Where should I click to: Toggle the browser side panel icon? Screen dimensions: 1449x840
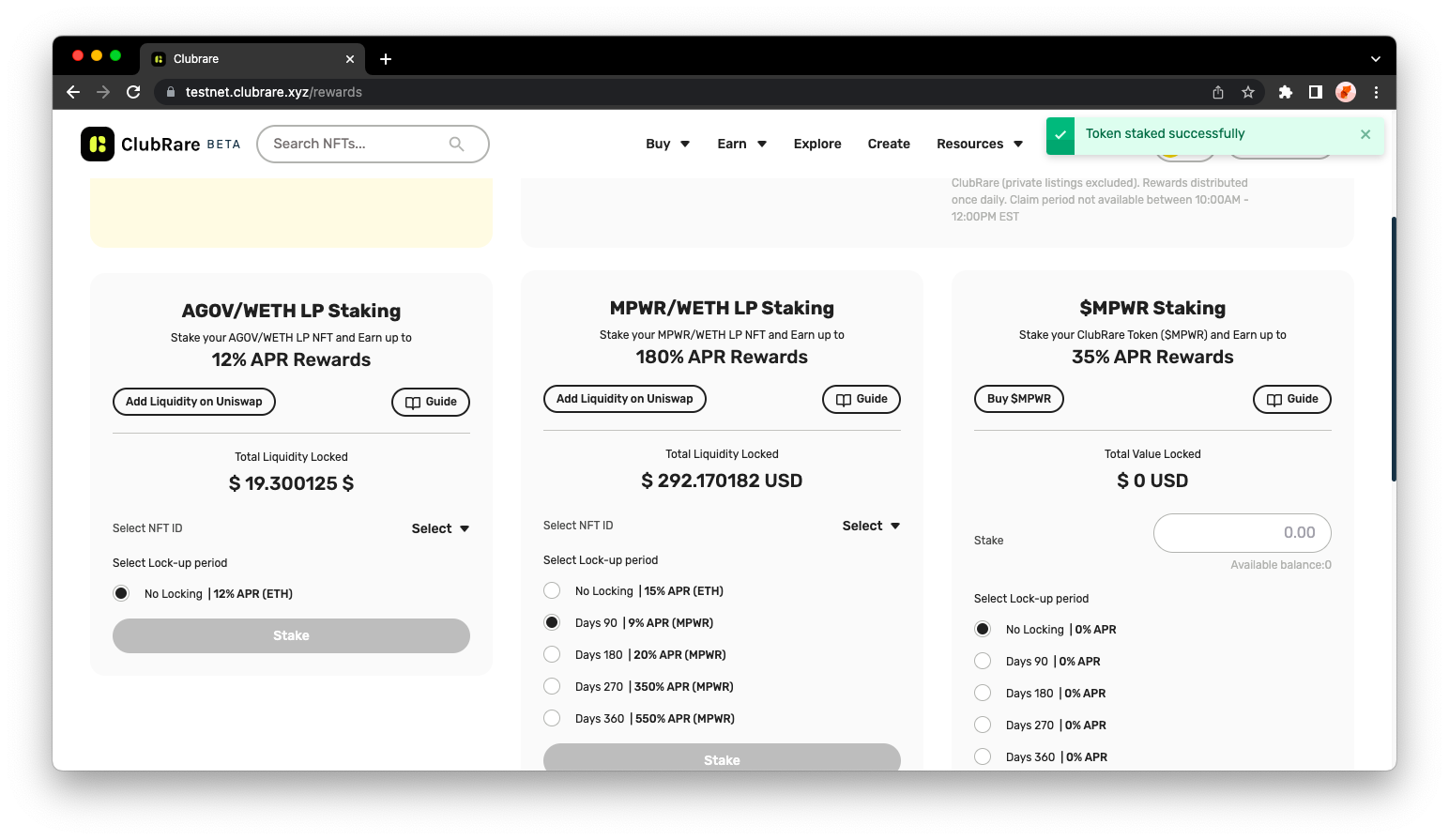1316,92
